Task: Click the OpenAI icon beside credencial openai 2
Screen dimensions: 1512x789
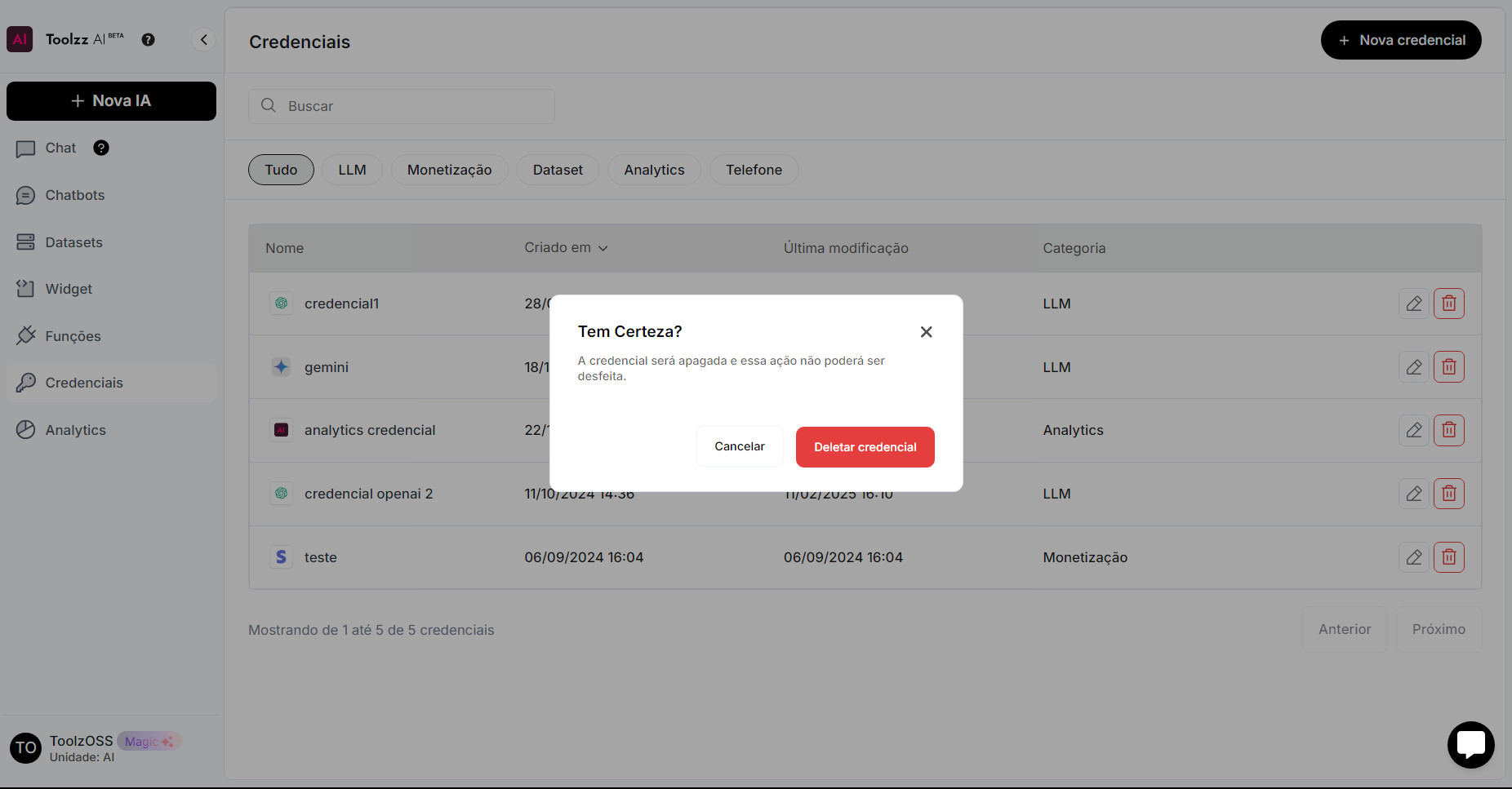Action: [281, 494]
